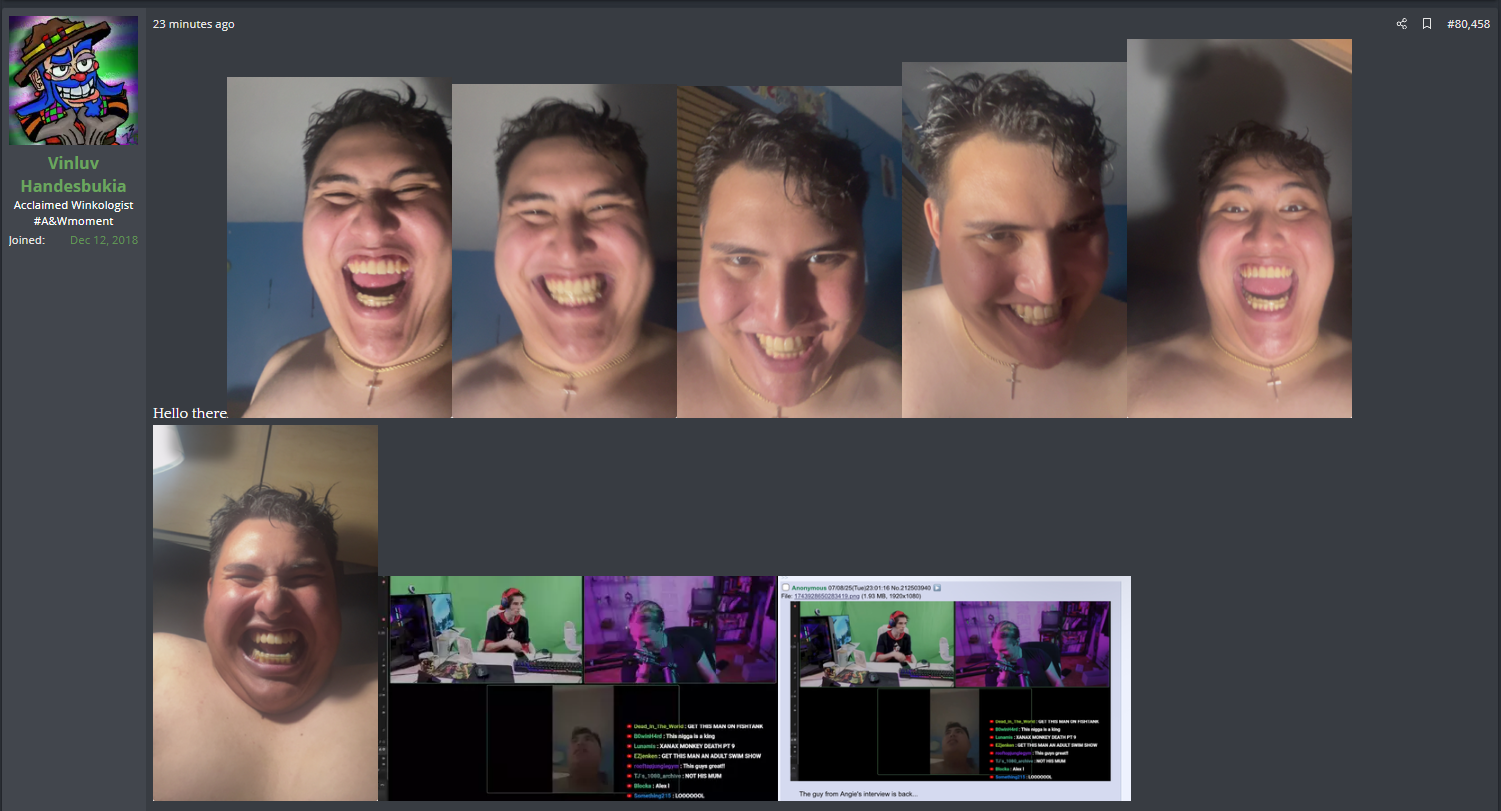Image resolution: width=1501 pixels, height=811 pixels.
Task: Visit Vinluv Handesbukia user profile name
Action: pos(73,174)
